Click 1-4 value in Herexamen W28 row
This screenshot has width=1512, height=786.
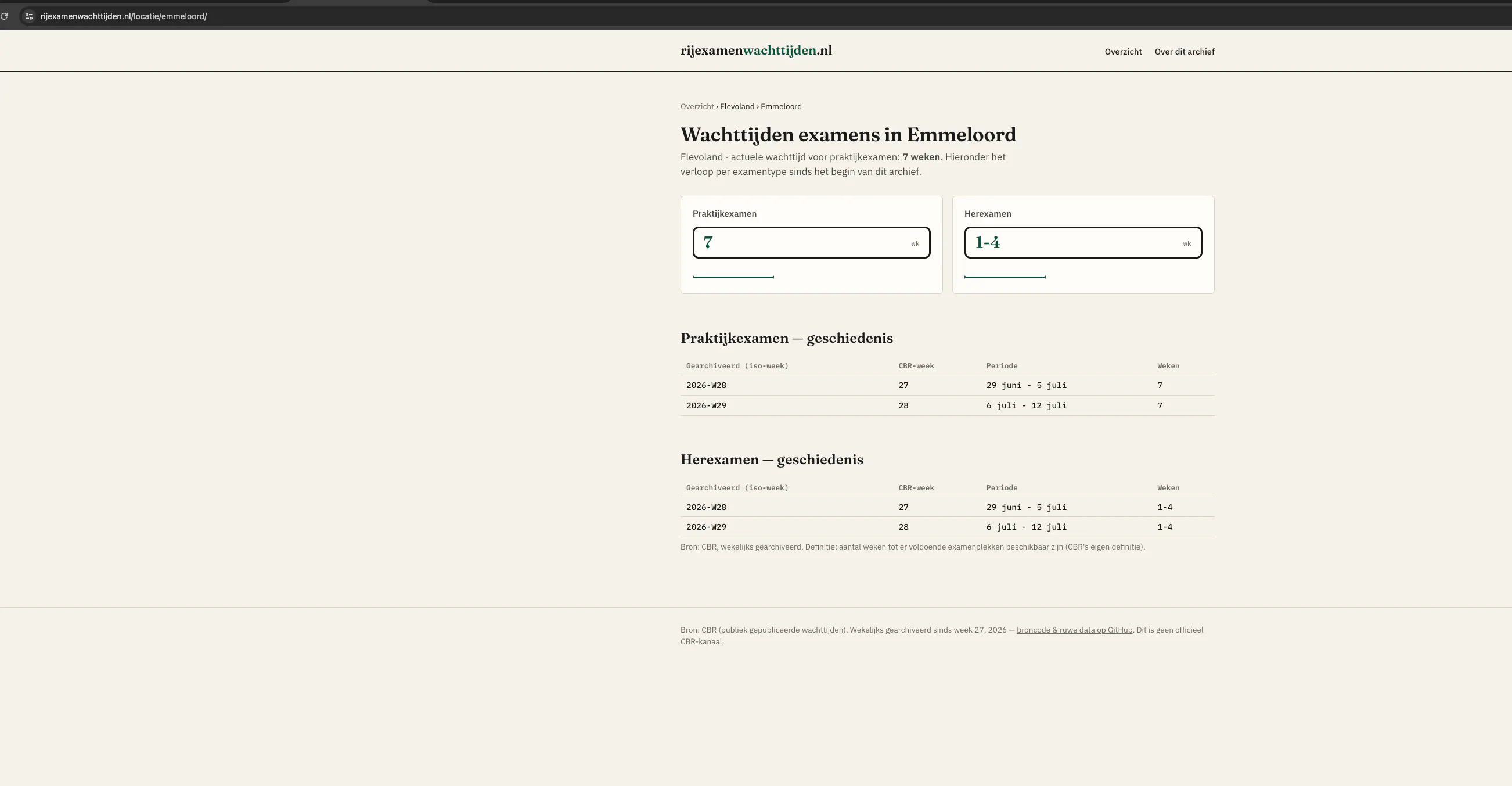(x=1165, y=507)
